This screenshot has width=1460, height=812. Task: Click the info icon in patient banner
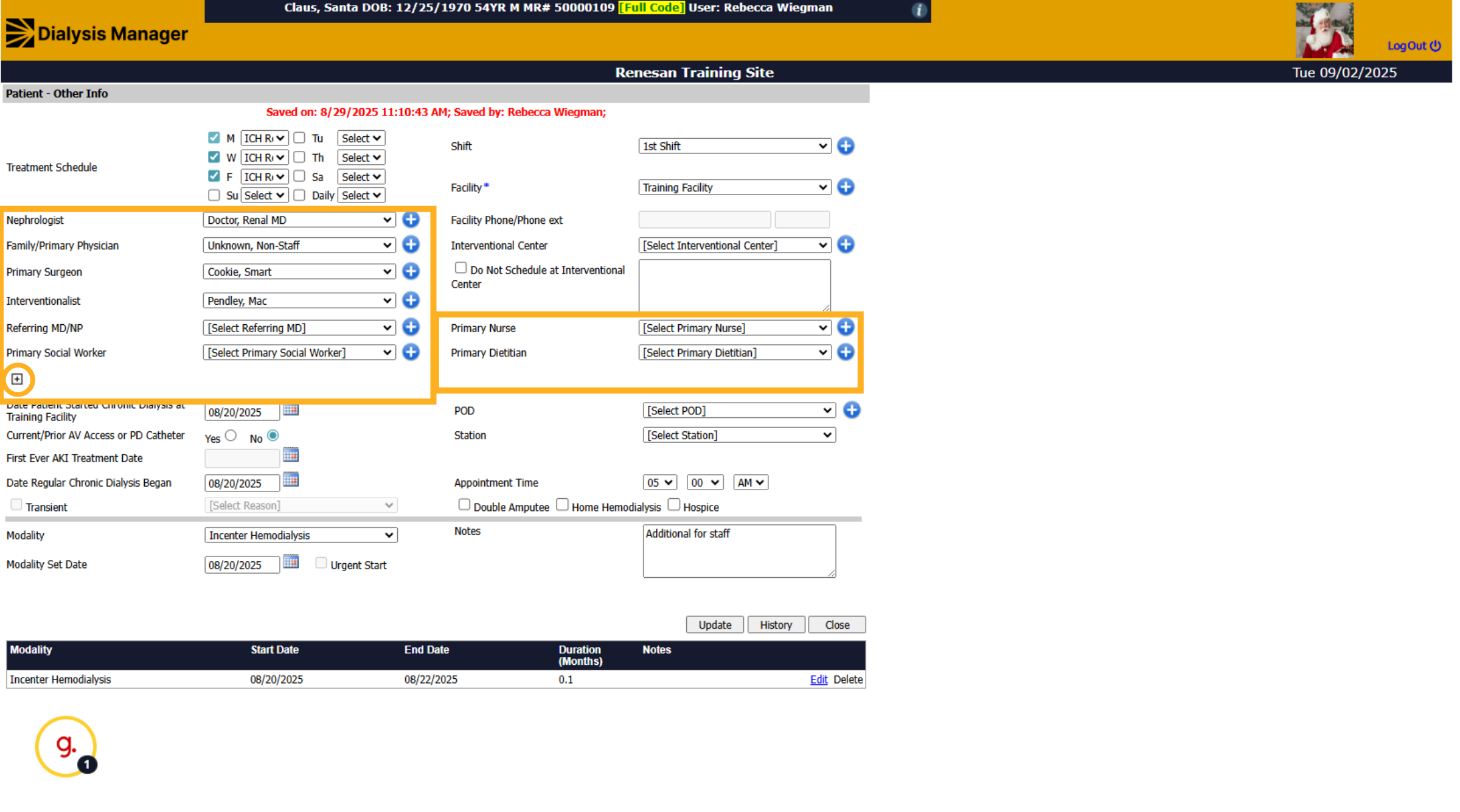[x=919, y=10]
